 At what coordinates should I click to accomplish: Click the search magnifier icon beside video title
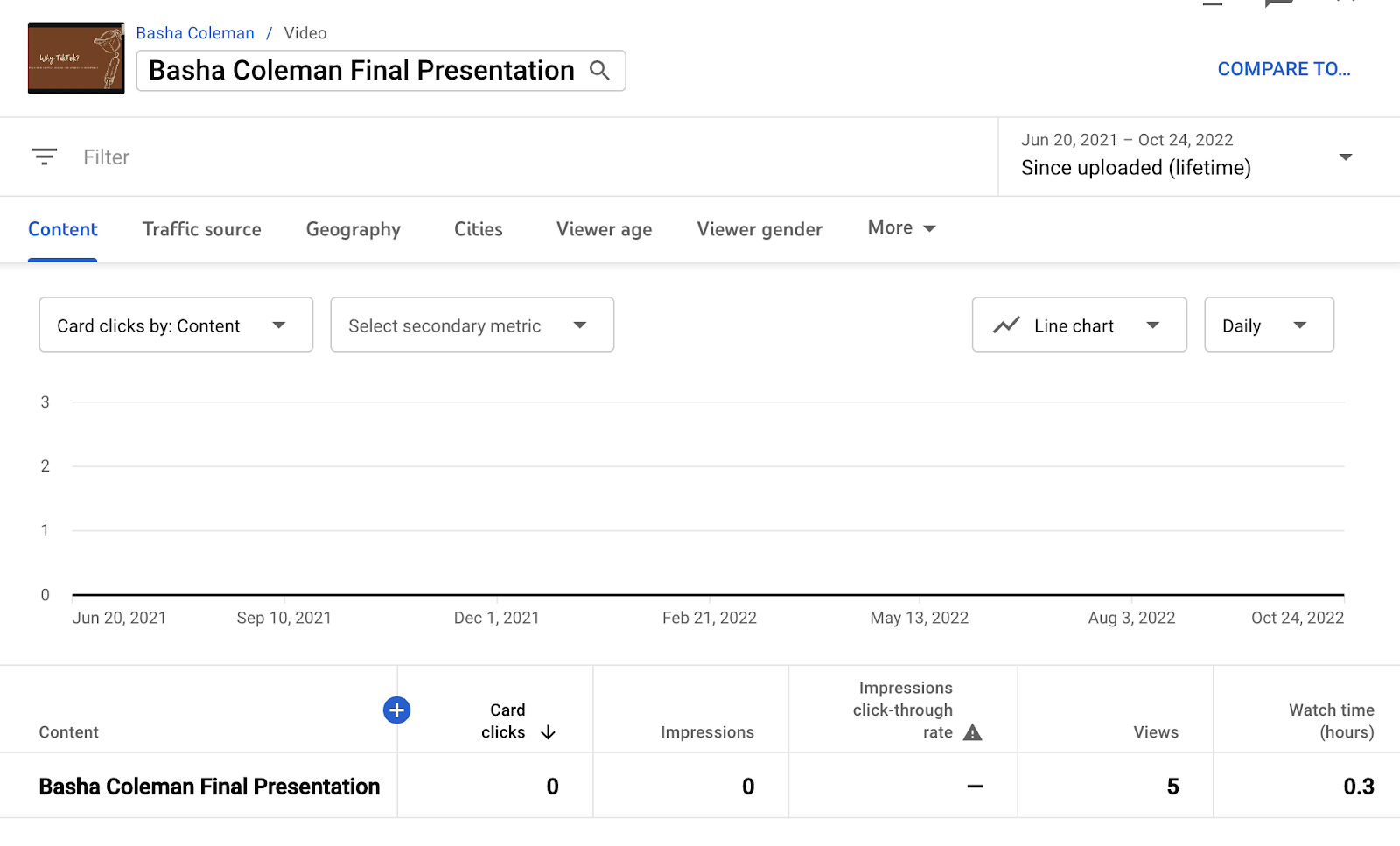[599, 70]
